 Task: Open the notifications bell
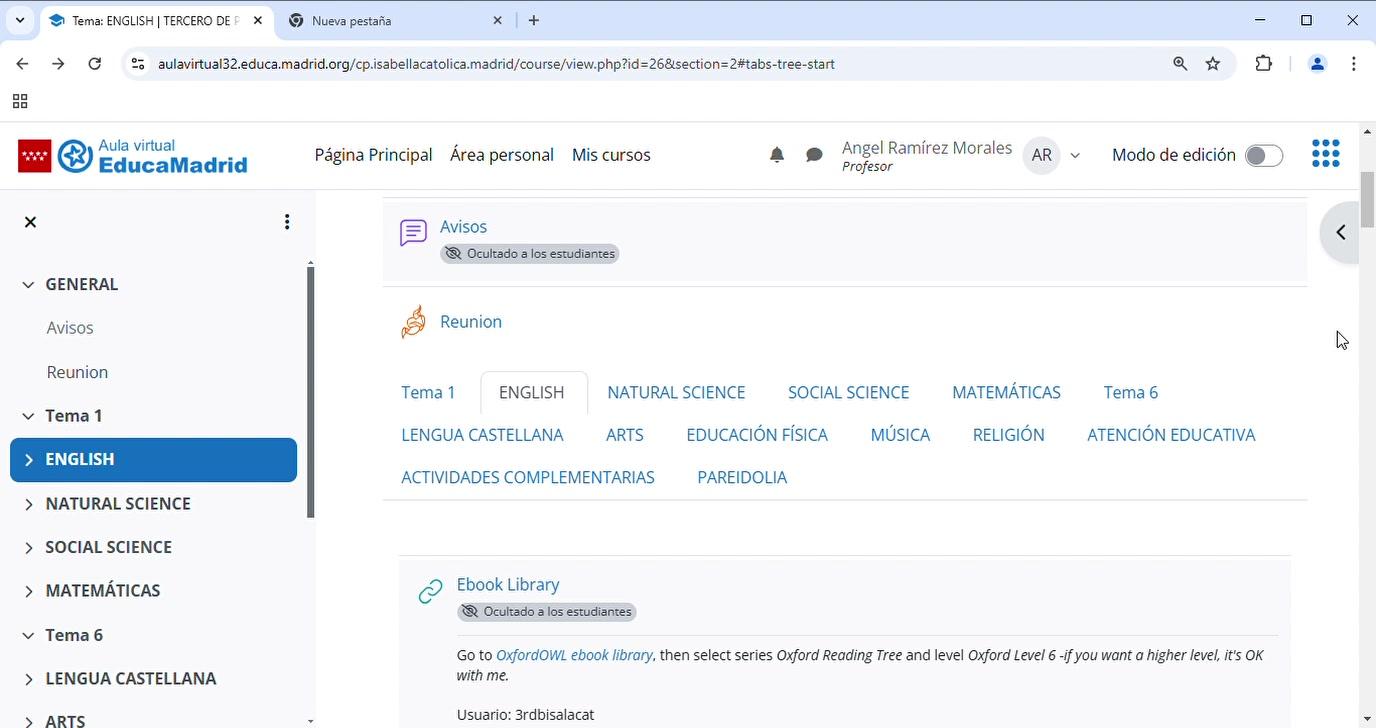tap(777, 155)
